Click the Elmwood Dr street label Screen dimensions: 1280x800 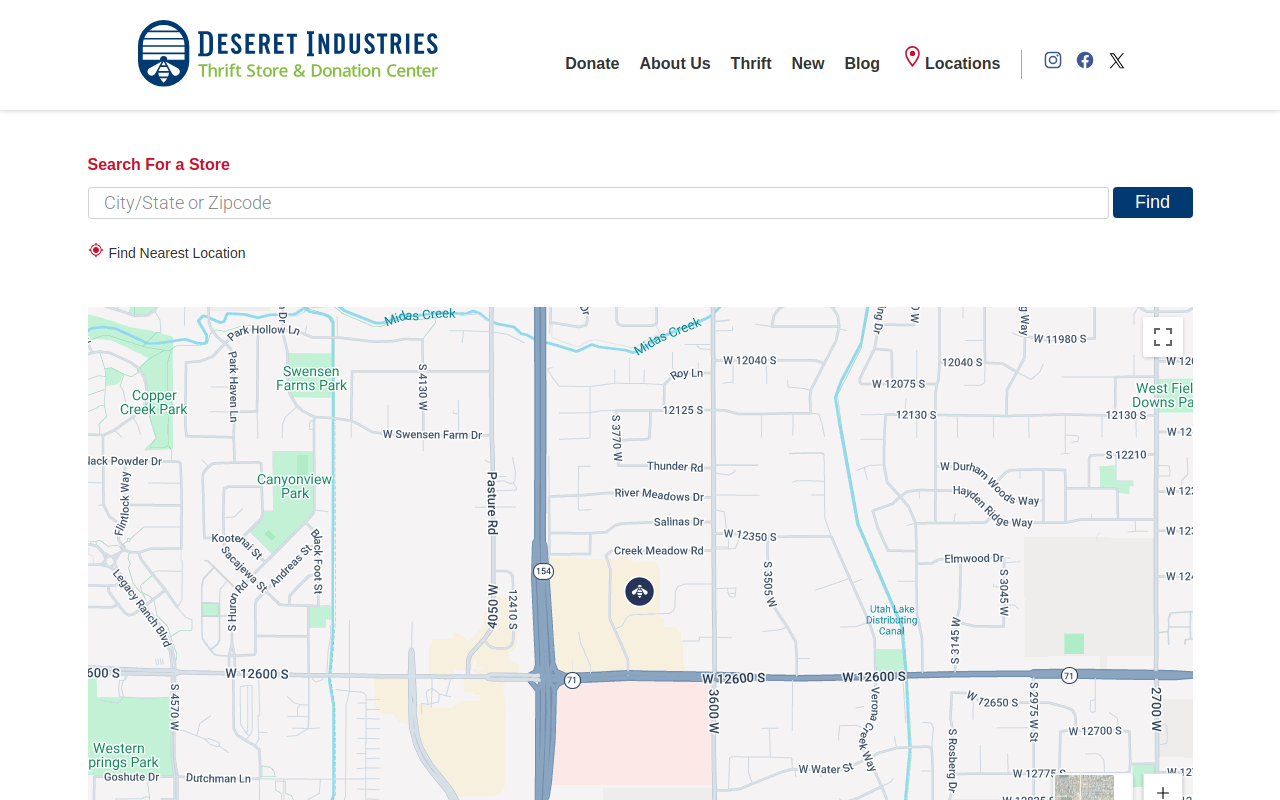click(x=974, y=558)
